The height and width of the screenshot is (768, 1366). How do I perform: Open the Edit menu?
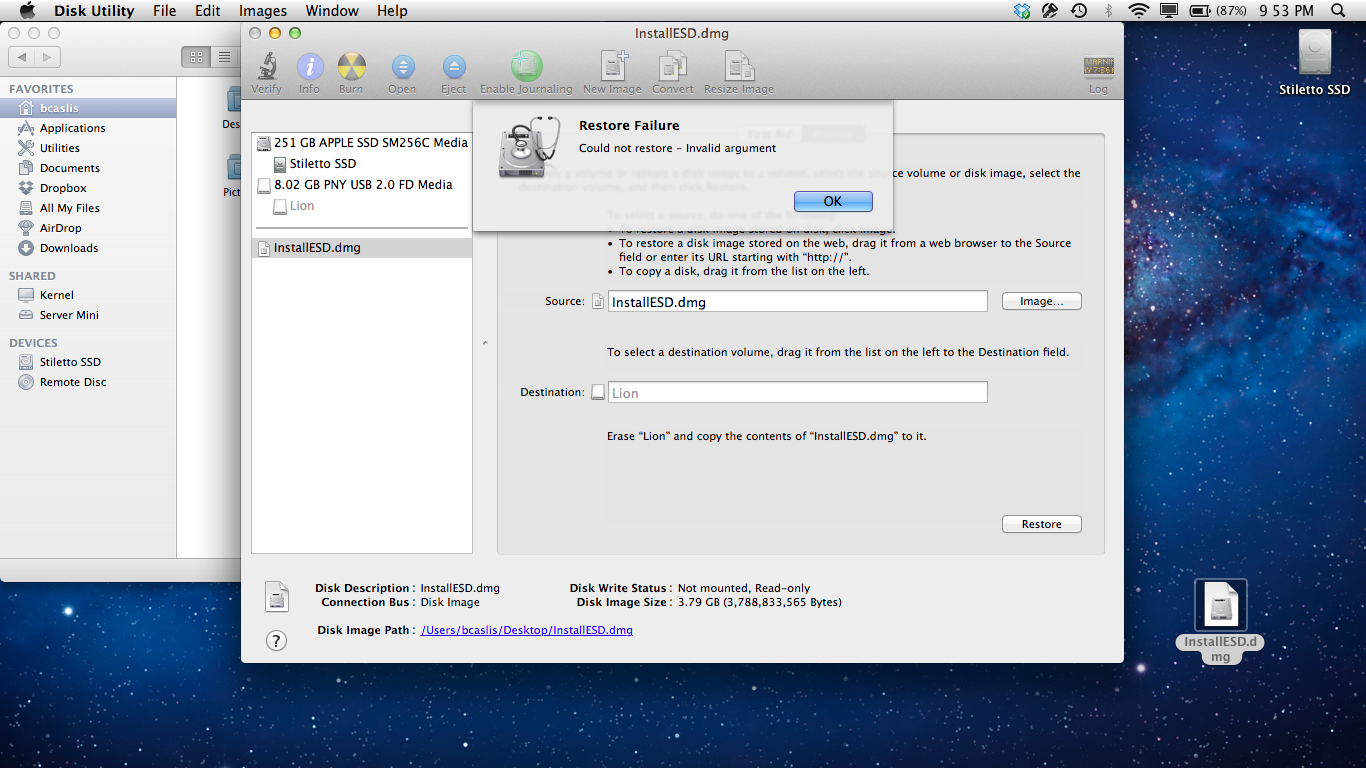tap(208, 11)
